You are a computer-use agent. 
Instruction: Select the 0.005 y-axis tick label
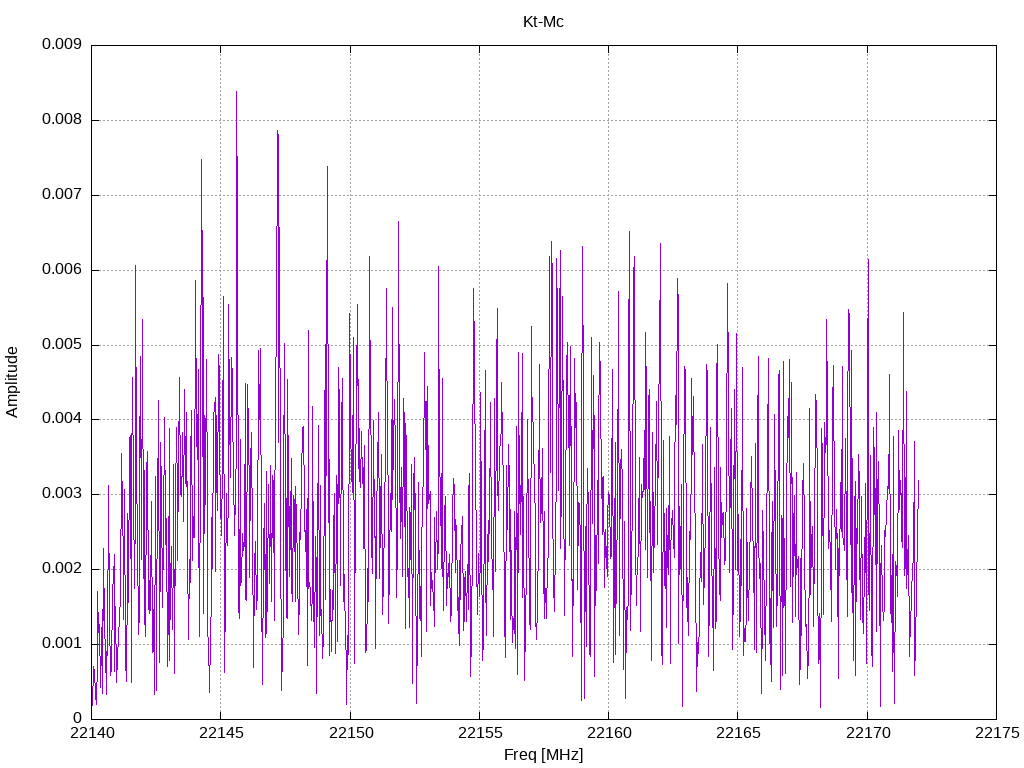[61, 345]
